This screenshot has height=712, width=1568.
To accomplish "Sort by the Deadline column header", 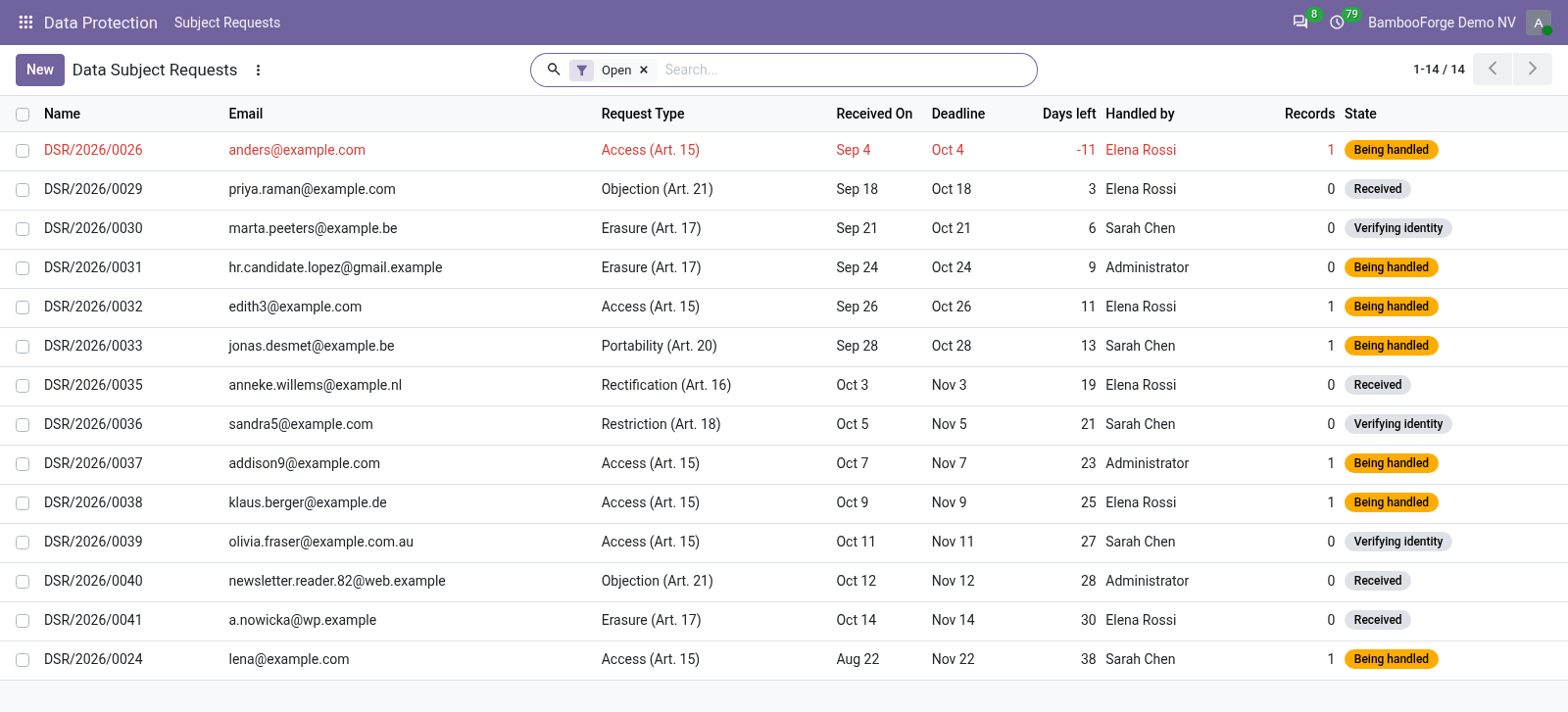I will [x=958, y=114].
